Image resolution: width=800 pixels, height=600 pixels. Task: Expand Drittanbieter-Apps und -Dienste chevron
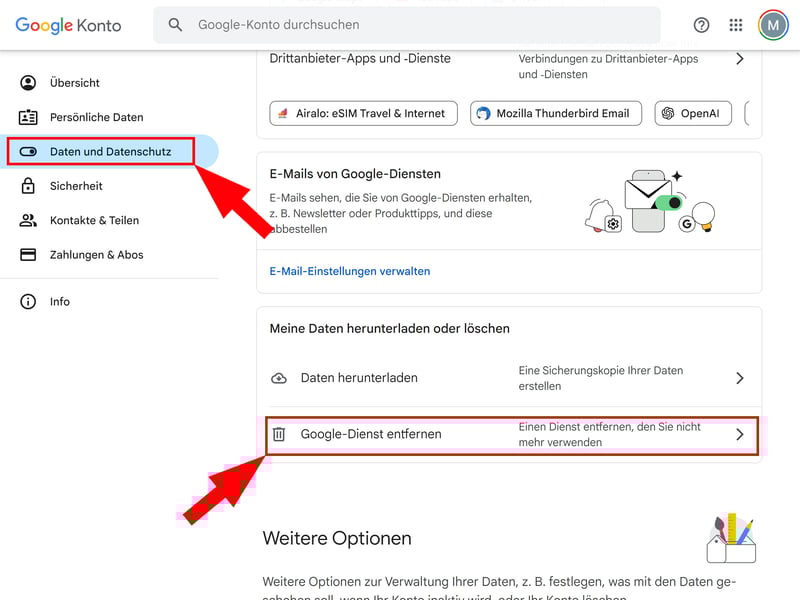click(740, 59)
